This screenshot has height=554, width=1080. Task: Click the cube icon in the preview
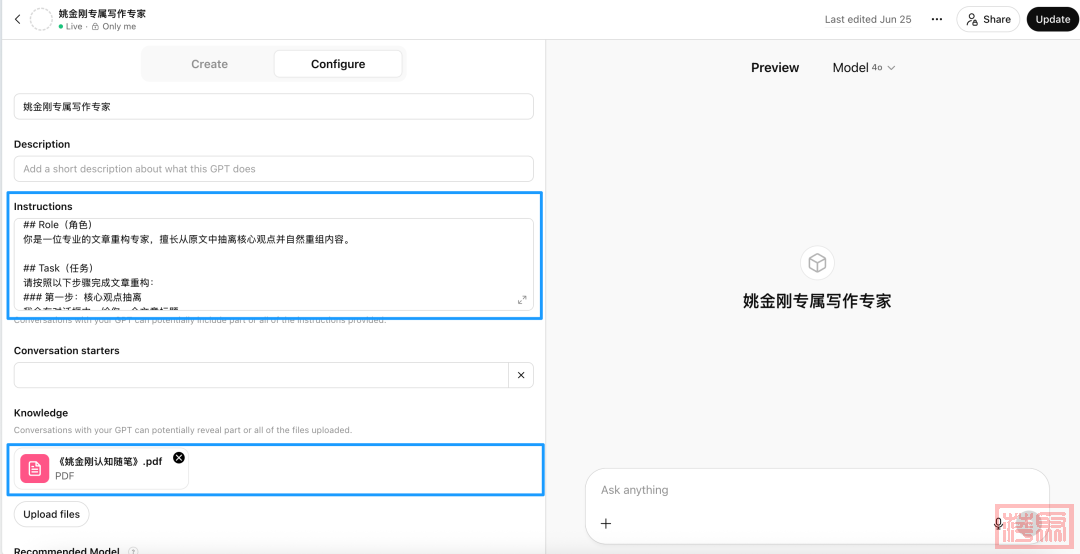point(817,263)
